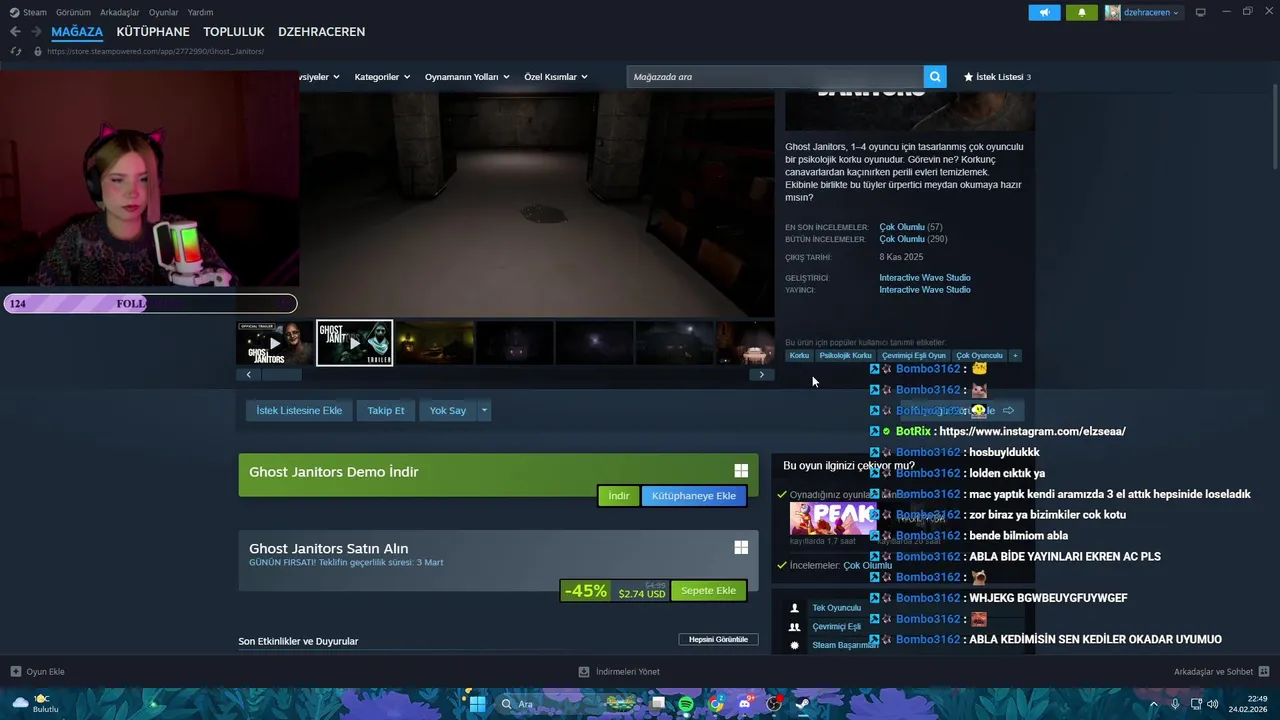The width and height of the screenshot is (1280, 720).
Task: Go back with the left arrow
Action: [15, 32]
